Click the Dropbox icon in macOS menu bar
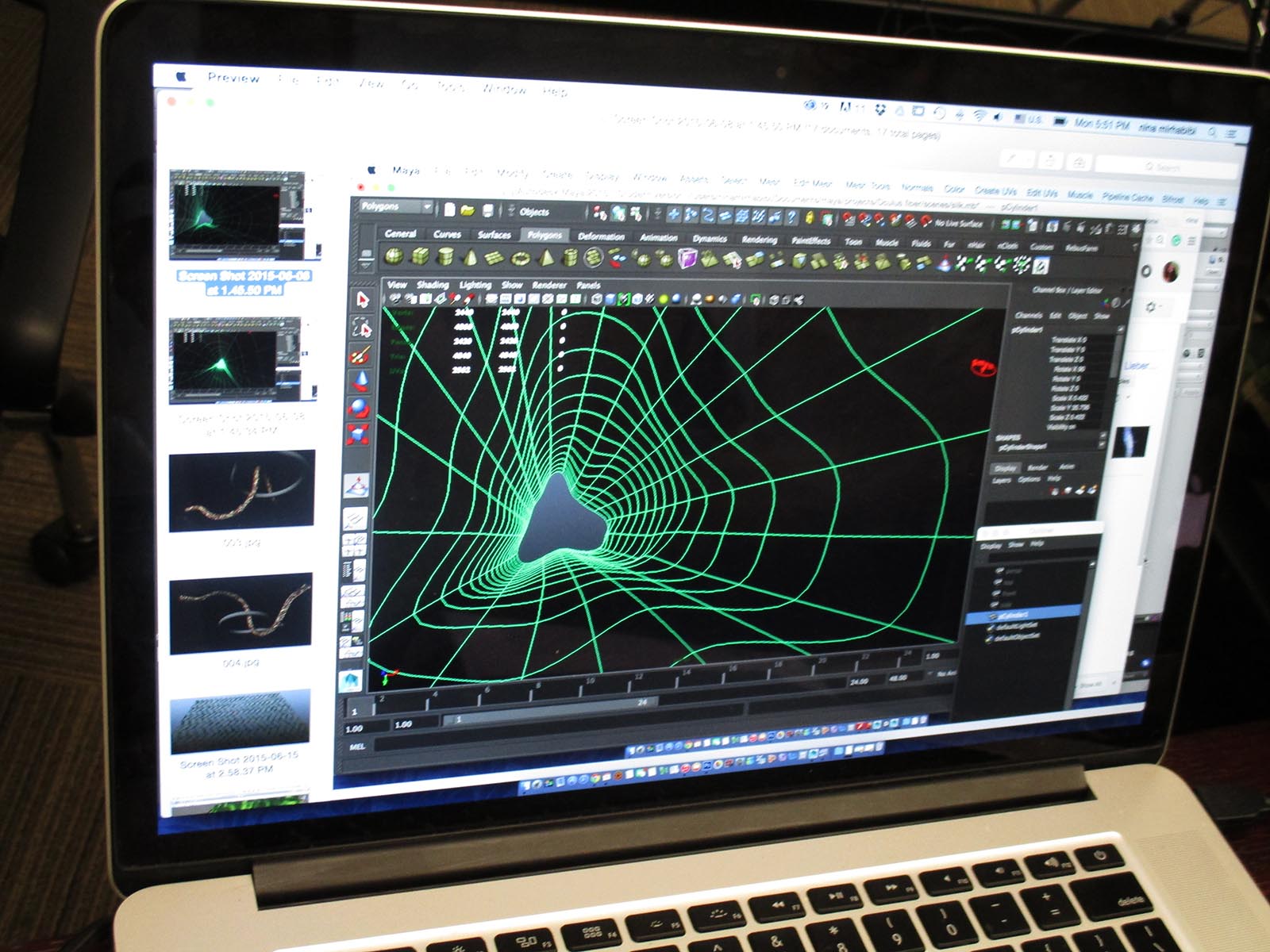Image resolution: width=1270 pixels, height=952 pixels. (x=880, y=109)
